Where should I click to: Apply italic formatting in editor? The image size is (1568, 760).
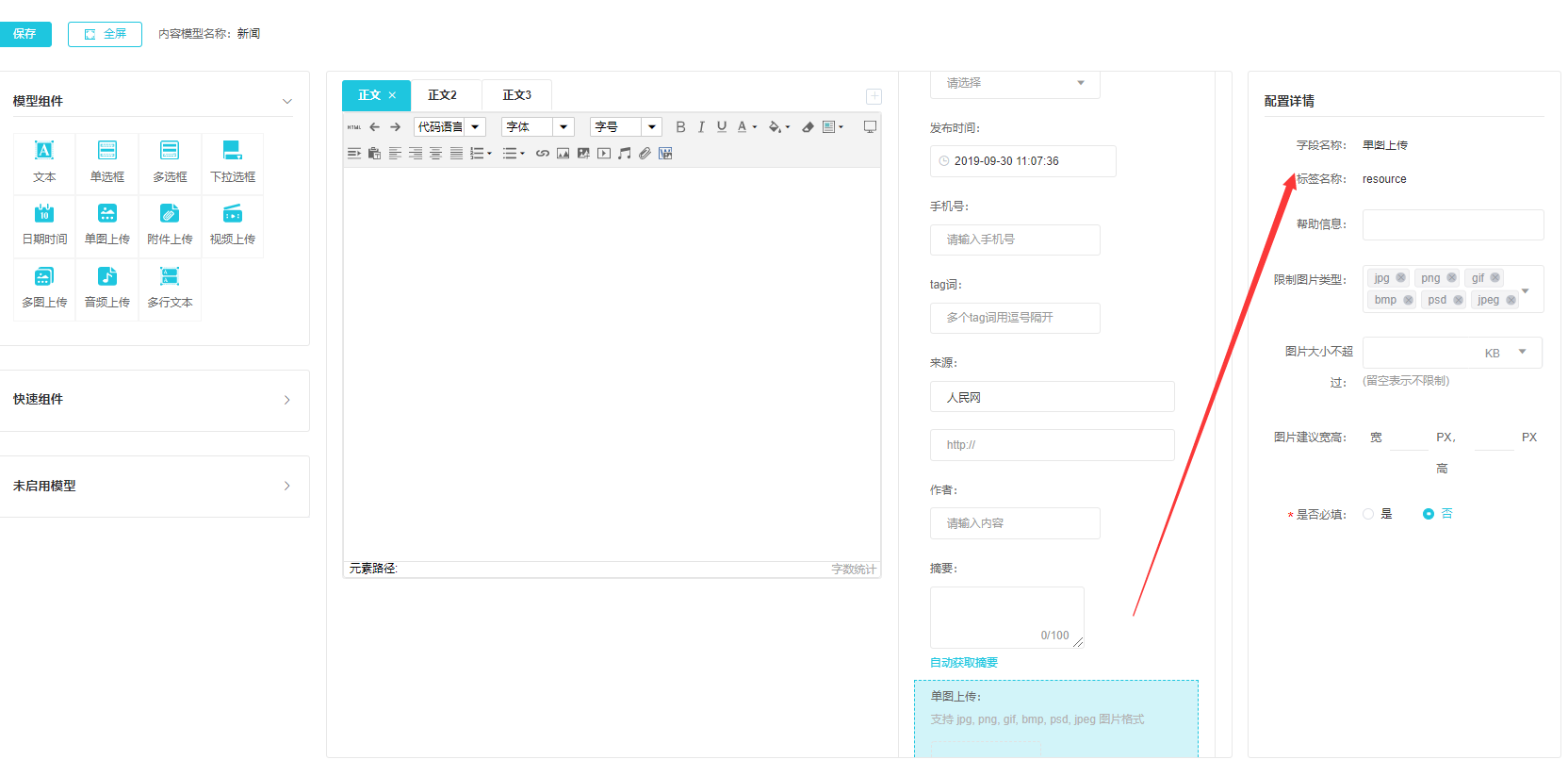click(701, 127)
